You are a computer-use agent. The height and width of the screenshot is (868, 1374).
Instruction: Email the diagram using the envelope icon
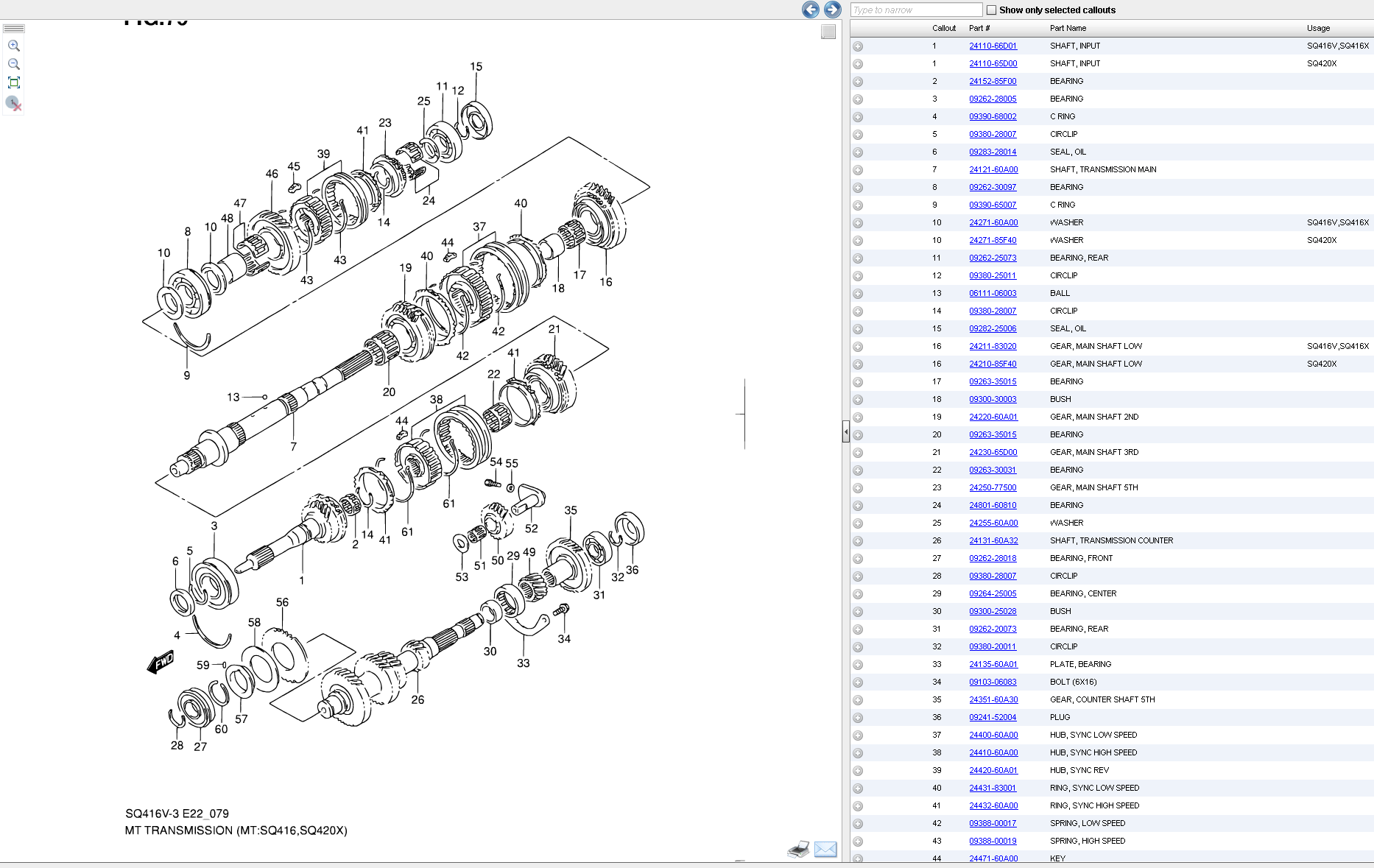pos(825,849)
